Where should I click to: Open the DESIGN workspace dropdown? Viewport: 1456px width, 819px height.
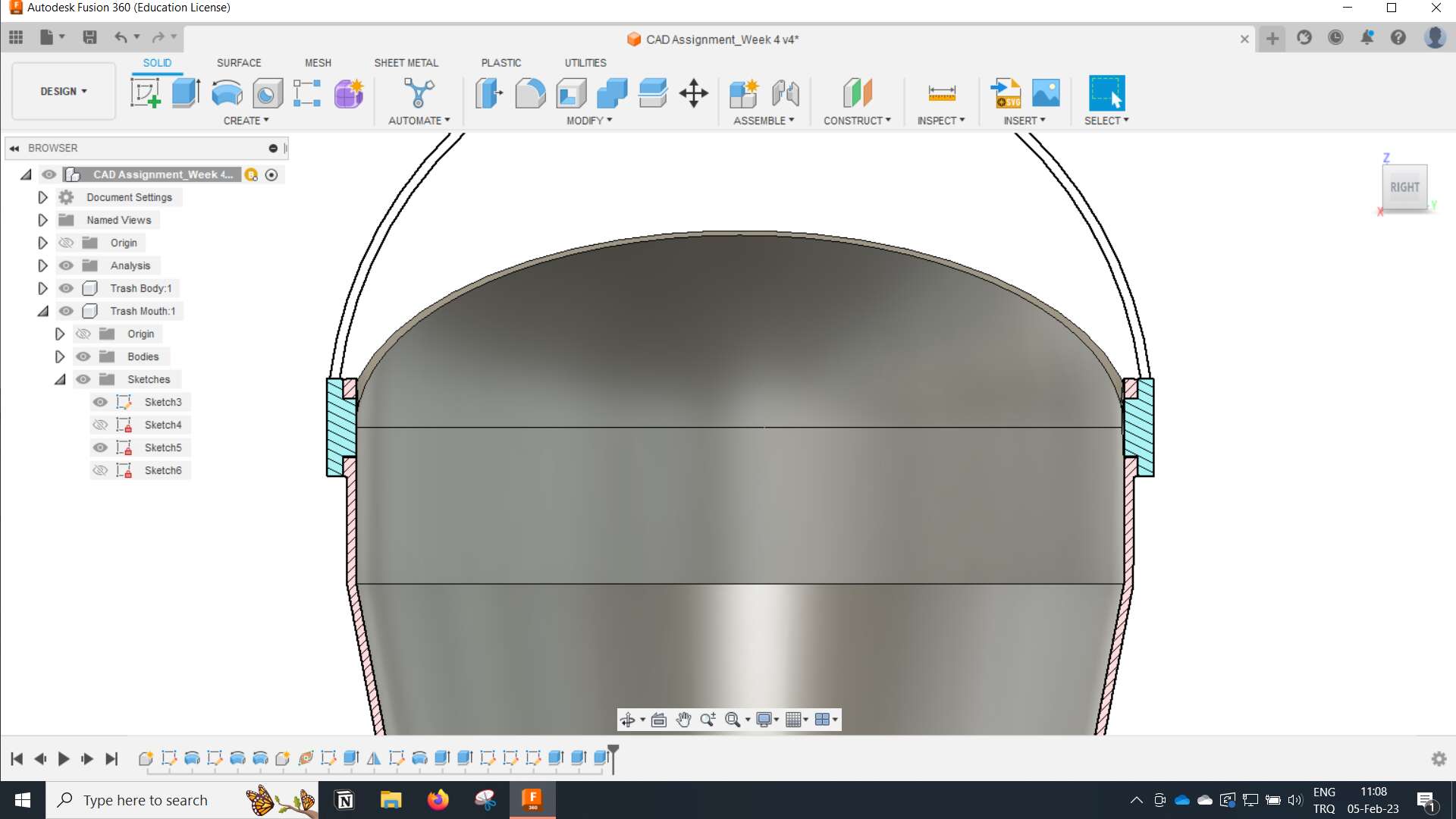64,91
